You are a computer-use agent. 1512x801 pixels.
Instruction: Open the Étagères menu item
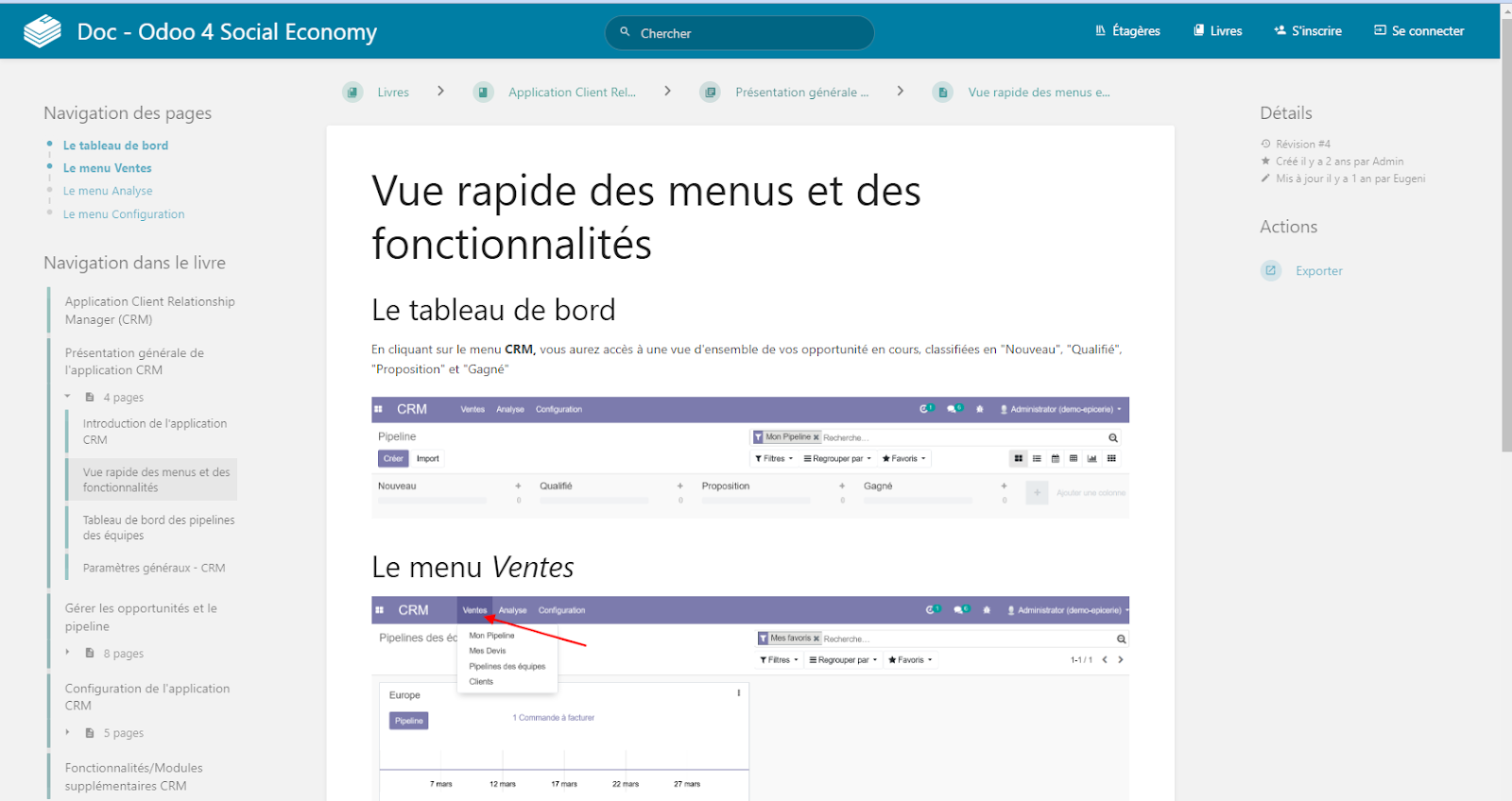(1127, 31)
